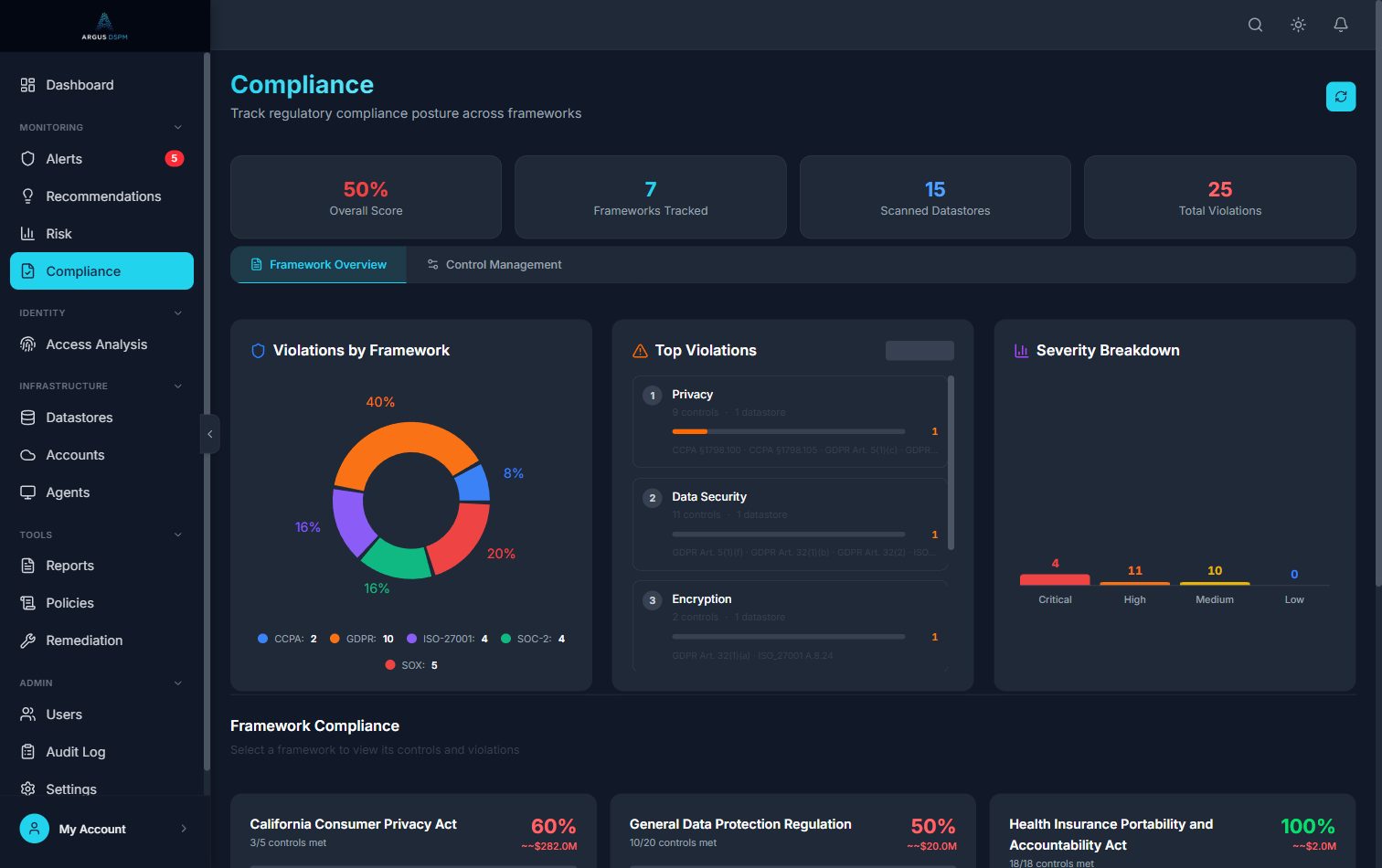Click the Alerts badge showing 5
The height and width of the screenshot is (868, 1382).
click(174, 159)
